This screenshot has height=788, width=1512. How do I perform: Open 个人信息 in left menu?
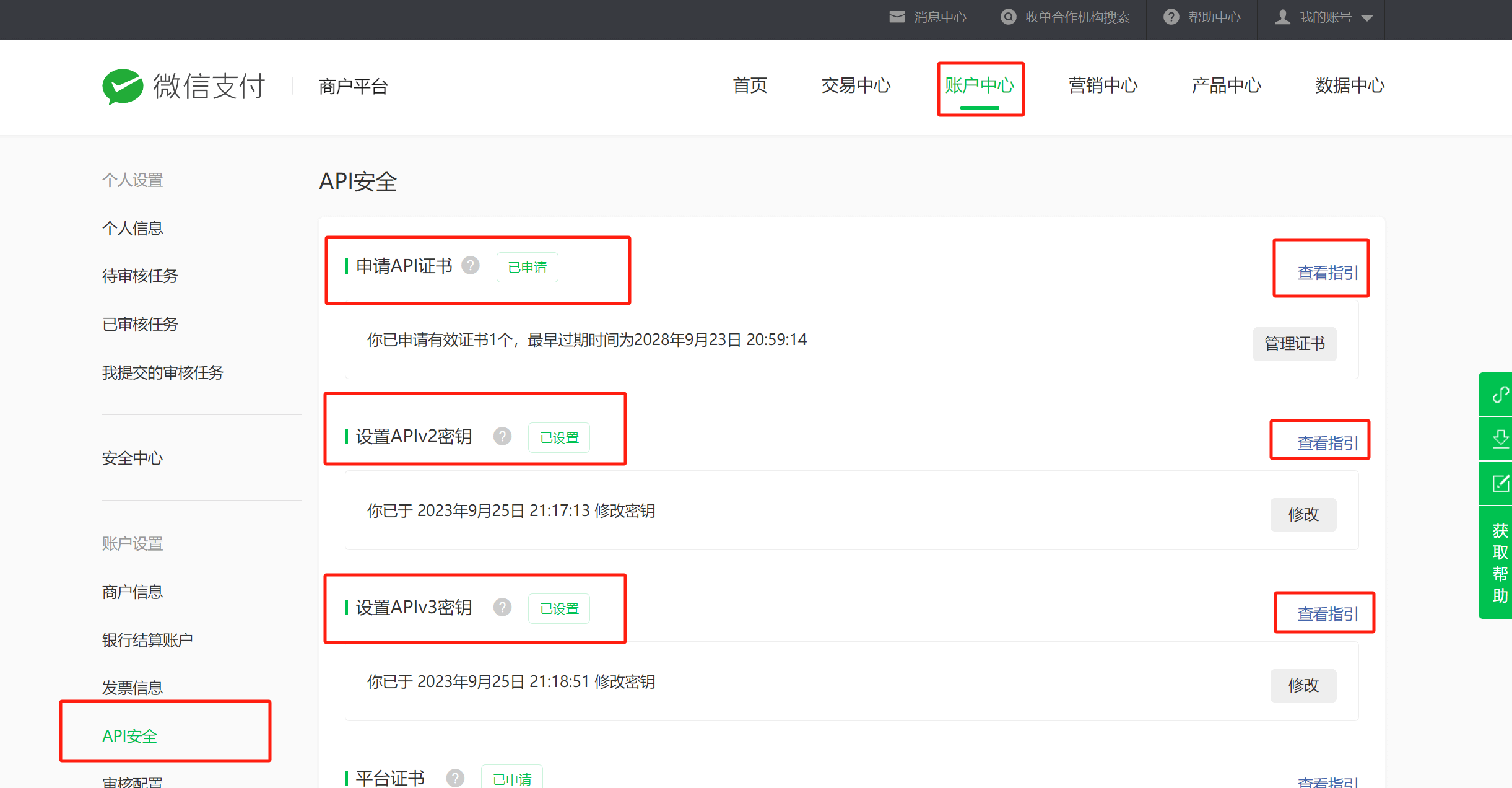pos(133,229)
